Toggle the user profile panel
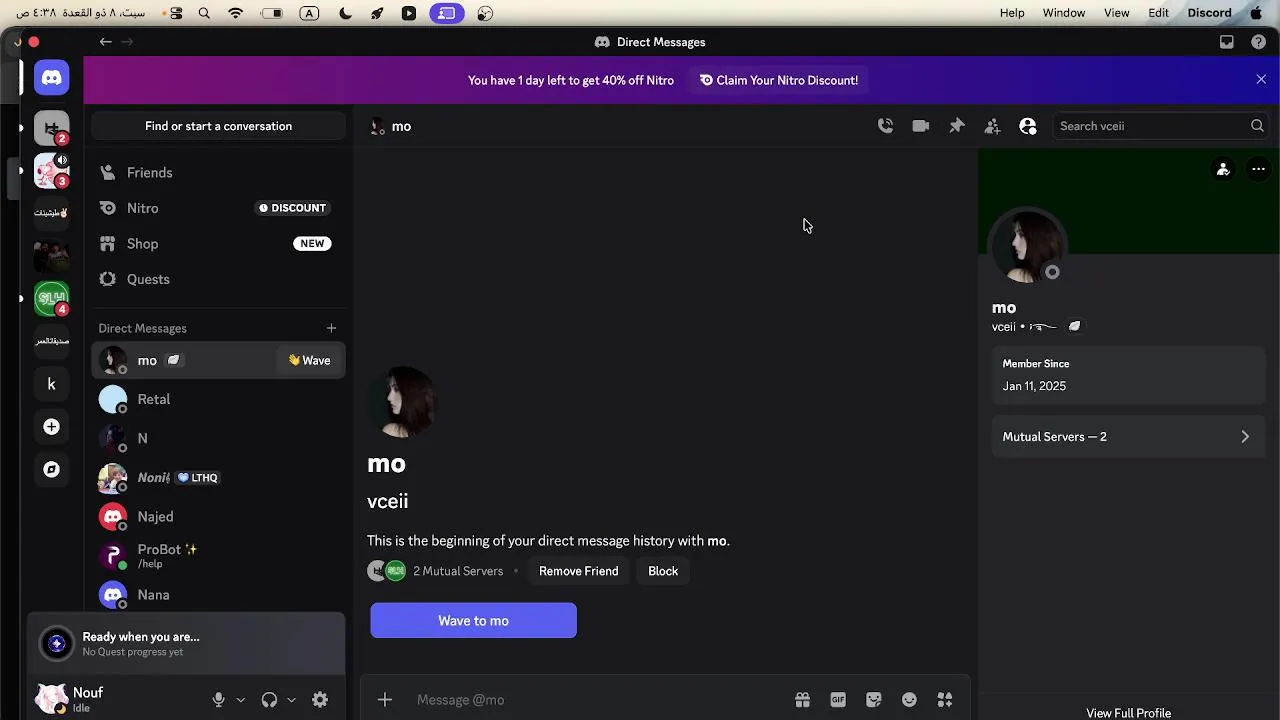1280x720 pixels. tap(1028, 126)
